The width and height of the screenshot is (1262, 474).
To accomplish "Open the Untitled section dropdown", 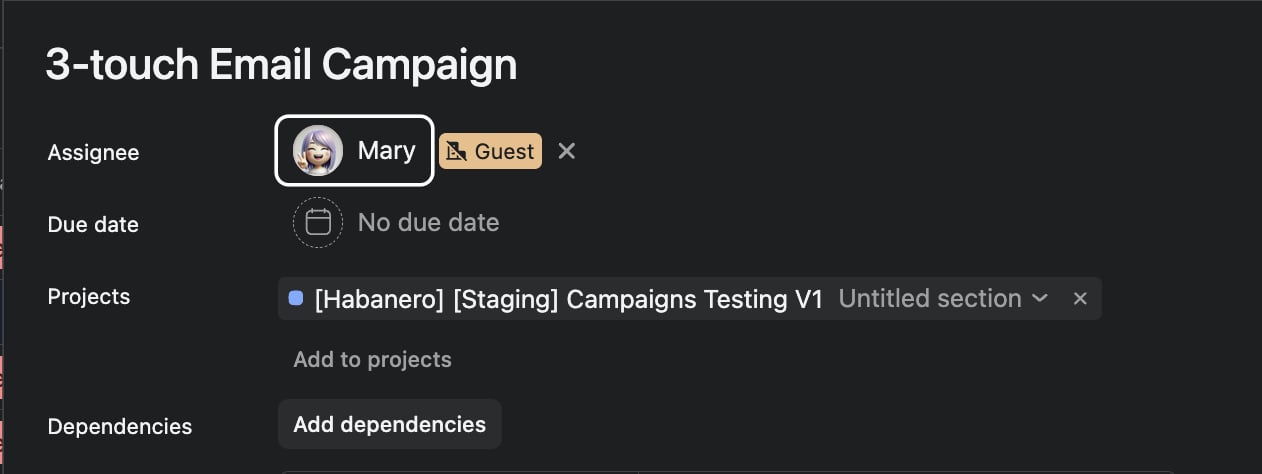I will pyautogui.click(x=944, y=298).
